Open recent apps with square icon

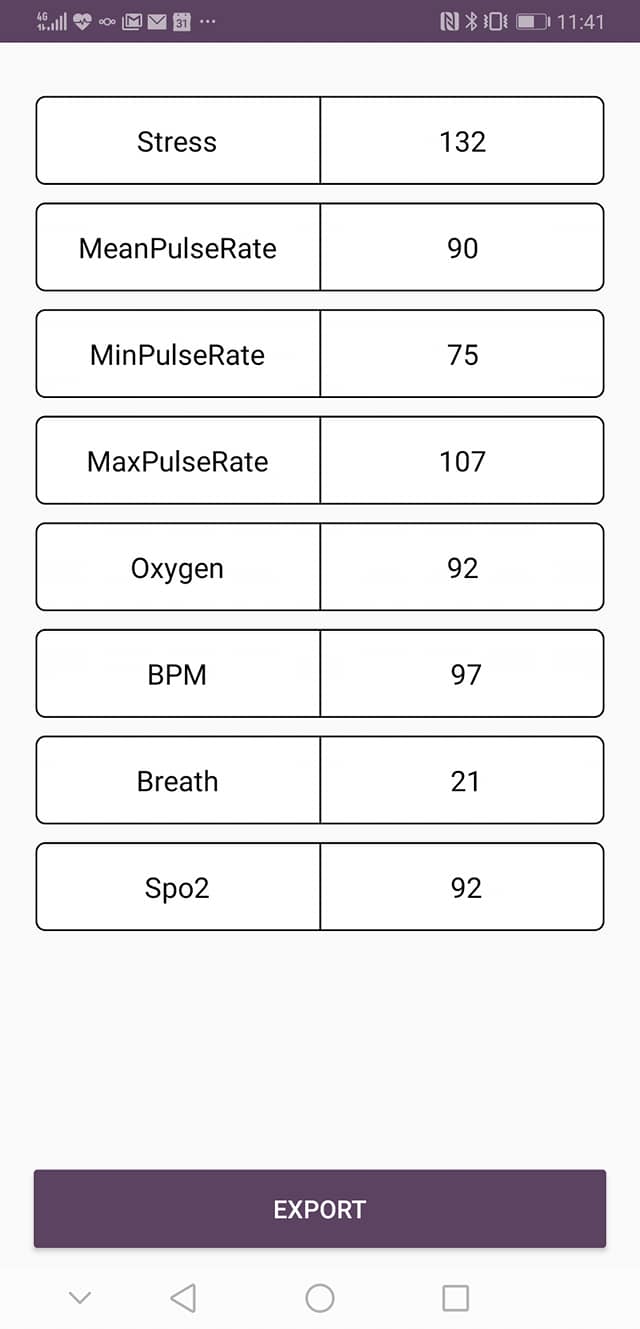click(455, 1298)
